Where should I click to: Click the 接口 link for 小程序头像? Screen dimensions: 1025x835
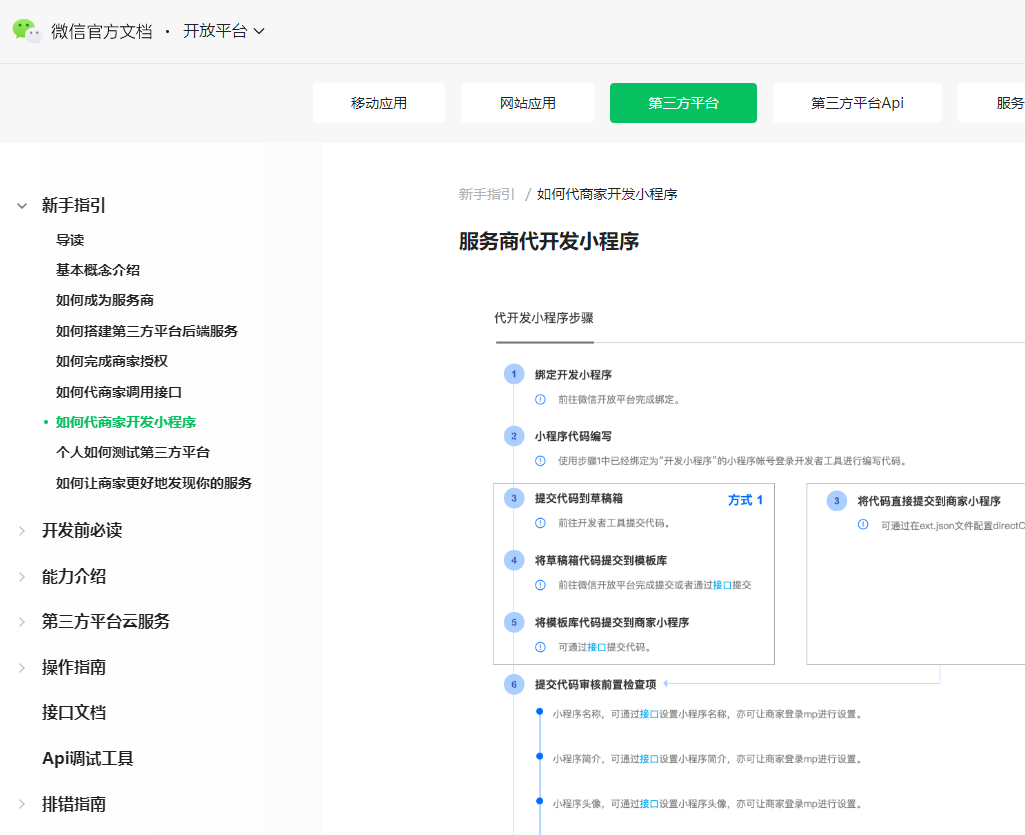point(648,804)
